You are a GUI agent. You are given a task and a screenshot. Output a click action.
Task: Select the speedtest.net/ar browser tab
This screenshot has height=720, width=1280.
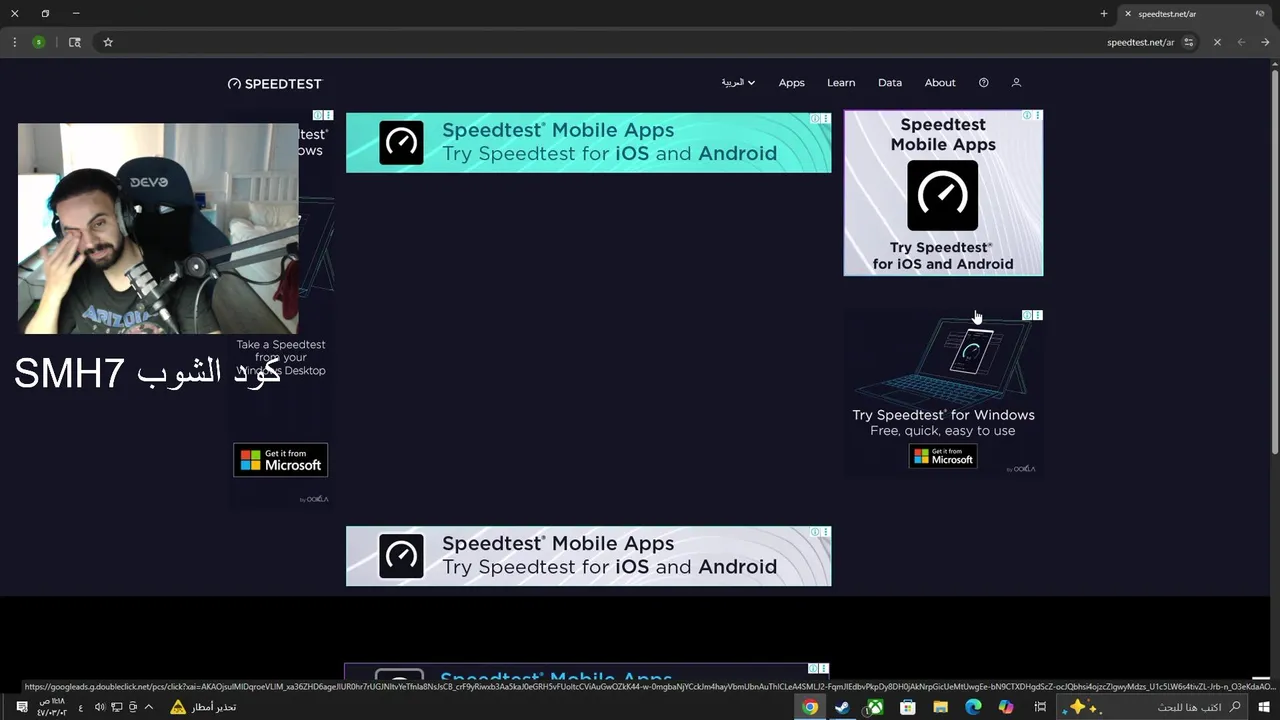pyautogui.click(x=1195, y=14)
